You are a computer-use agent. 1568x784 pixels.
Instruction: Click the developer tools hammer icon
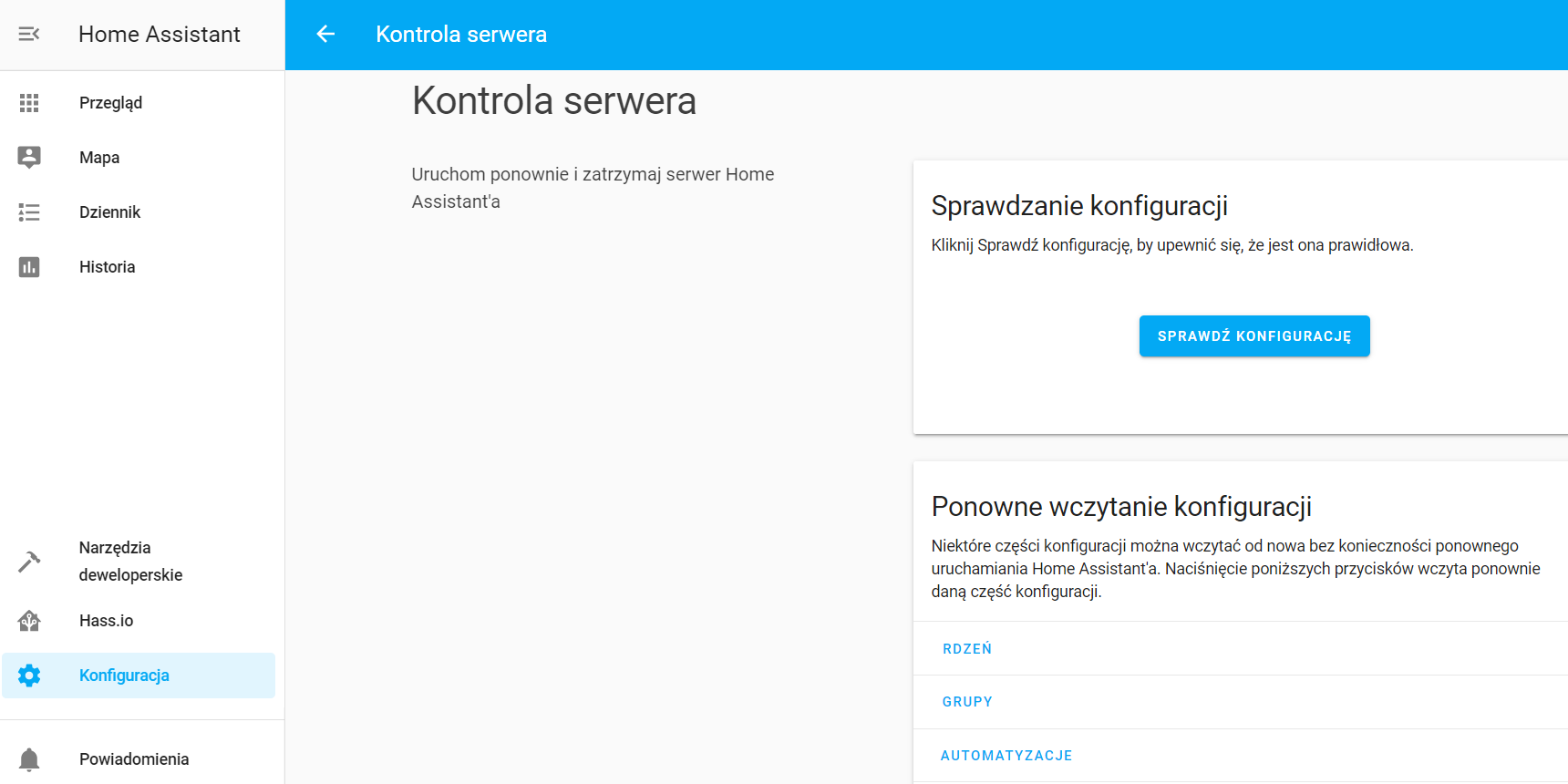29,562
